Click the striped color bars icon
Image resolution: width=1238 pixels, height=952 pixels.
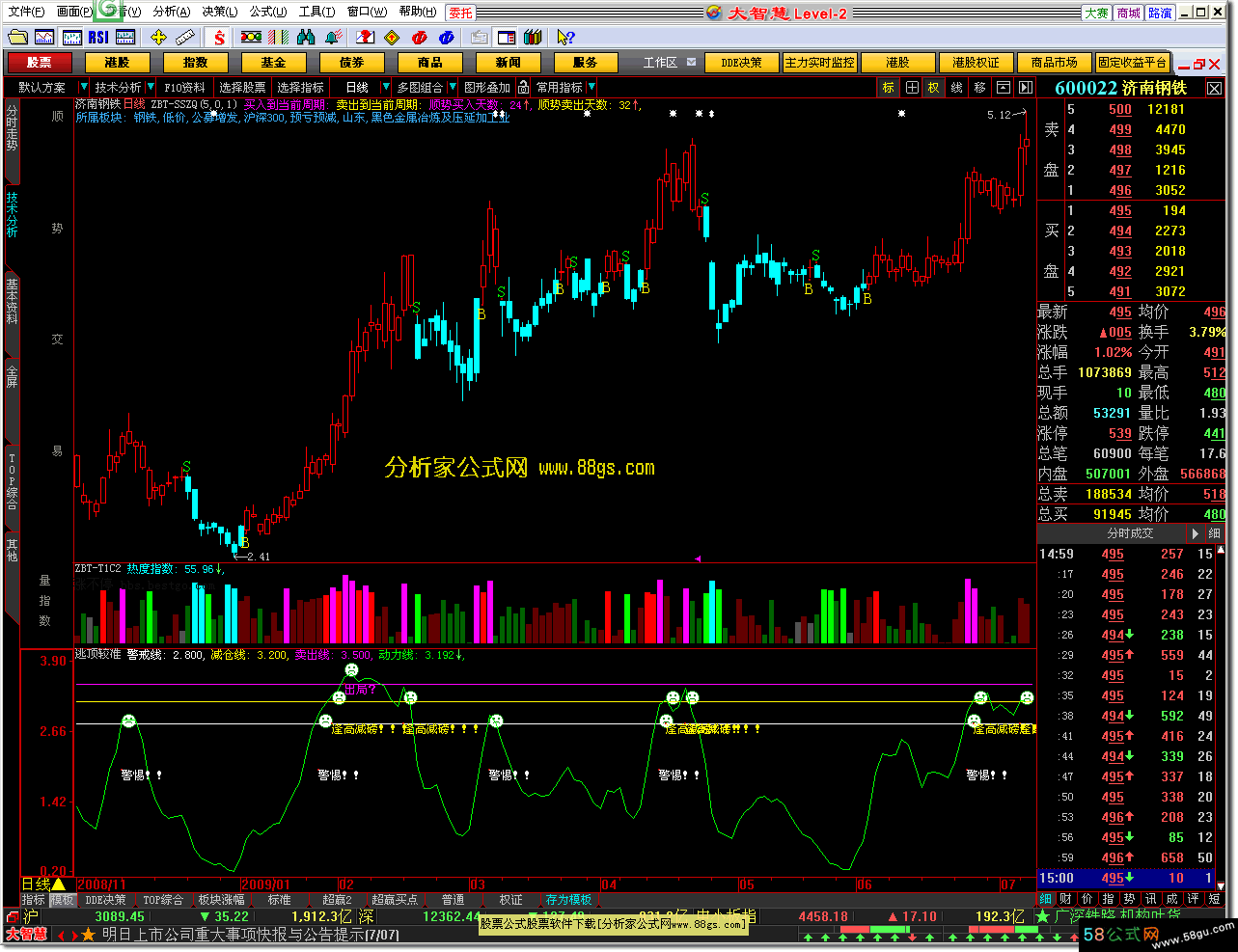pyautogui.click(x=279, y=38)
